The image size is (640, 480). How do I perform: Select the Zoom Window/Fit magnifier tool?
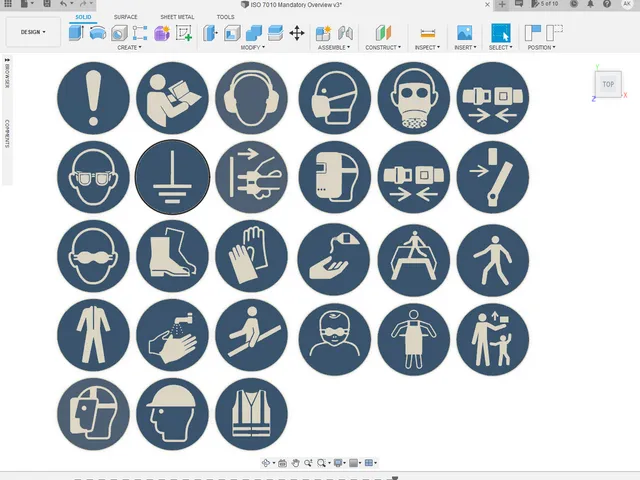tap(323, 463)
